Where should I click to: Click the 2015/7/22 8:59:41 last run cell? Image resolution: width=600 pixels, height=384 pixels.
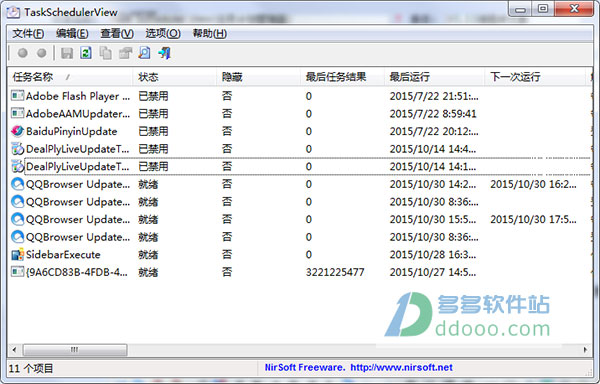[433, 114]
